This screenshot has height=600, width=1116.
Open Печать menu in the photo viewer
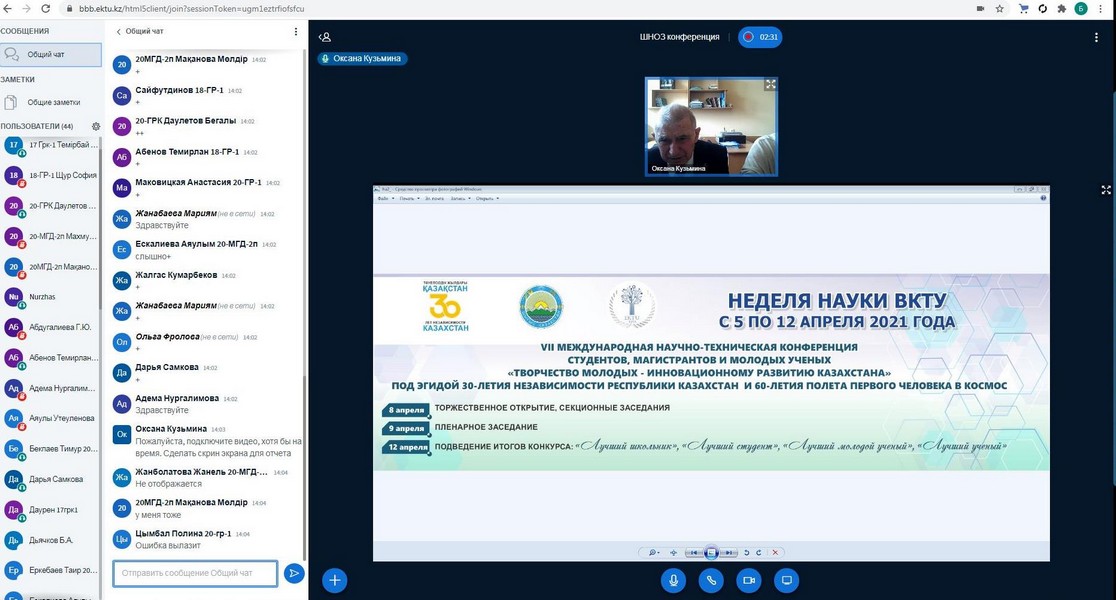[409, 199]
